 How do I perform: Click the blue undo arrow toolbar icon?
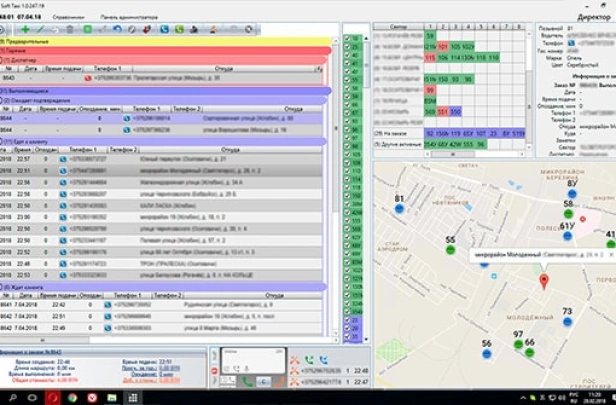(118, 30)
